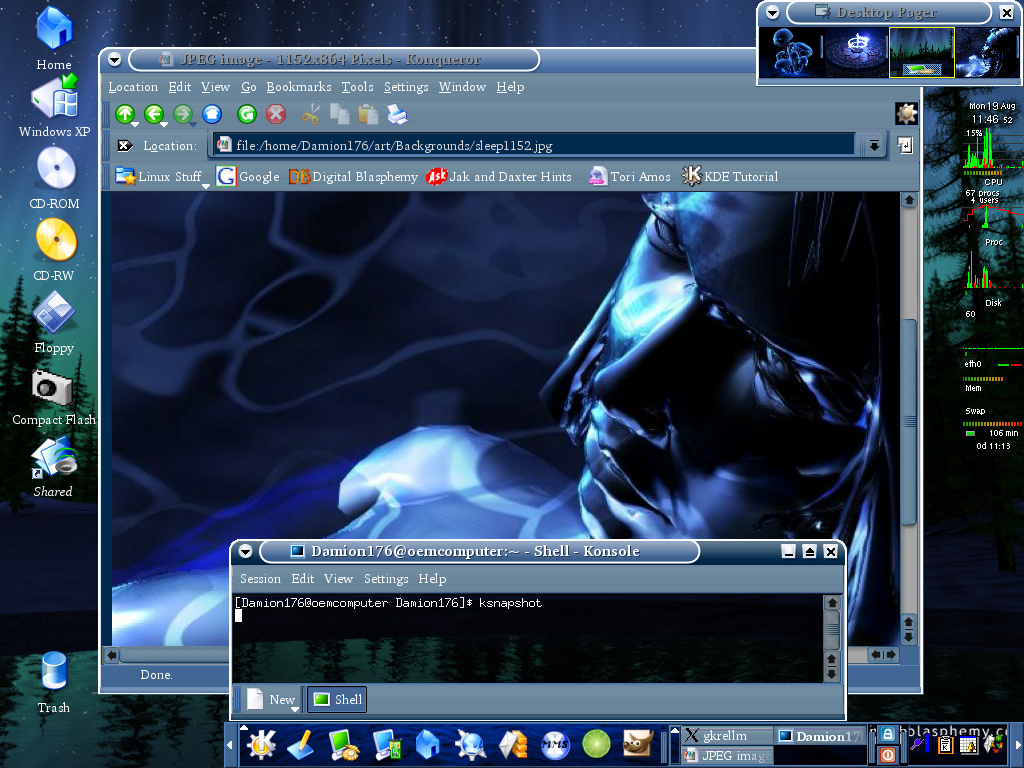Screen dimensions: 1024x768
Task: Switch to the Damion176 Konsole taskbar entry
Action: pyautogui.click(x=822, y=736)
